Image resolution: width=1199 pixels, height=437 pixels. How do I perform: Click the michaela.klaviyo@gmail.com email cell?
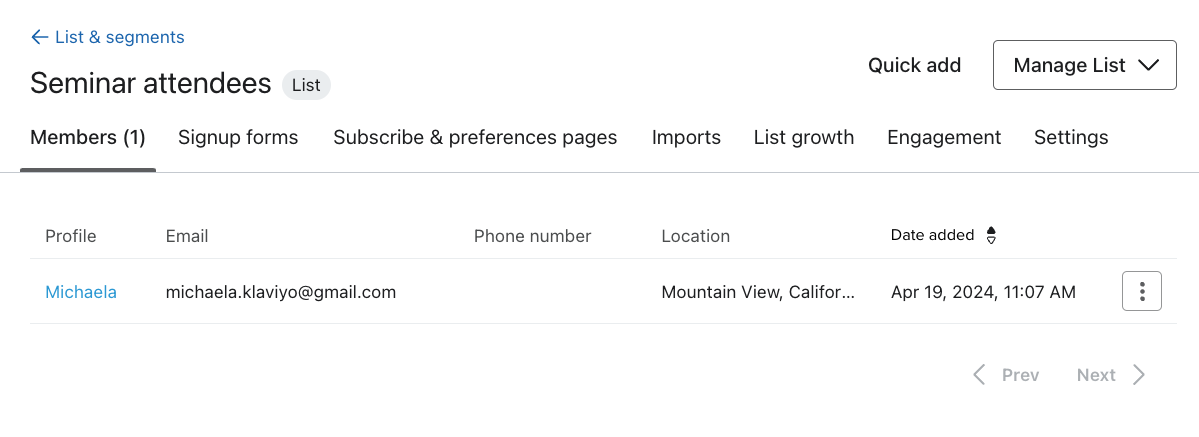[x=281, y=292]
